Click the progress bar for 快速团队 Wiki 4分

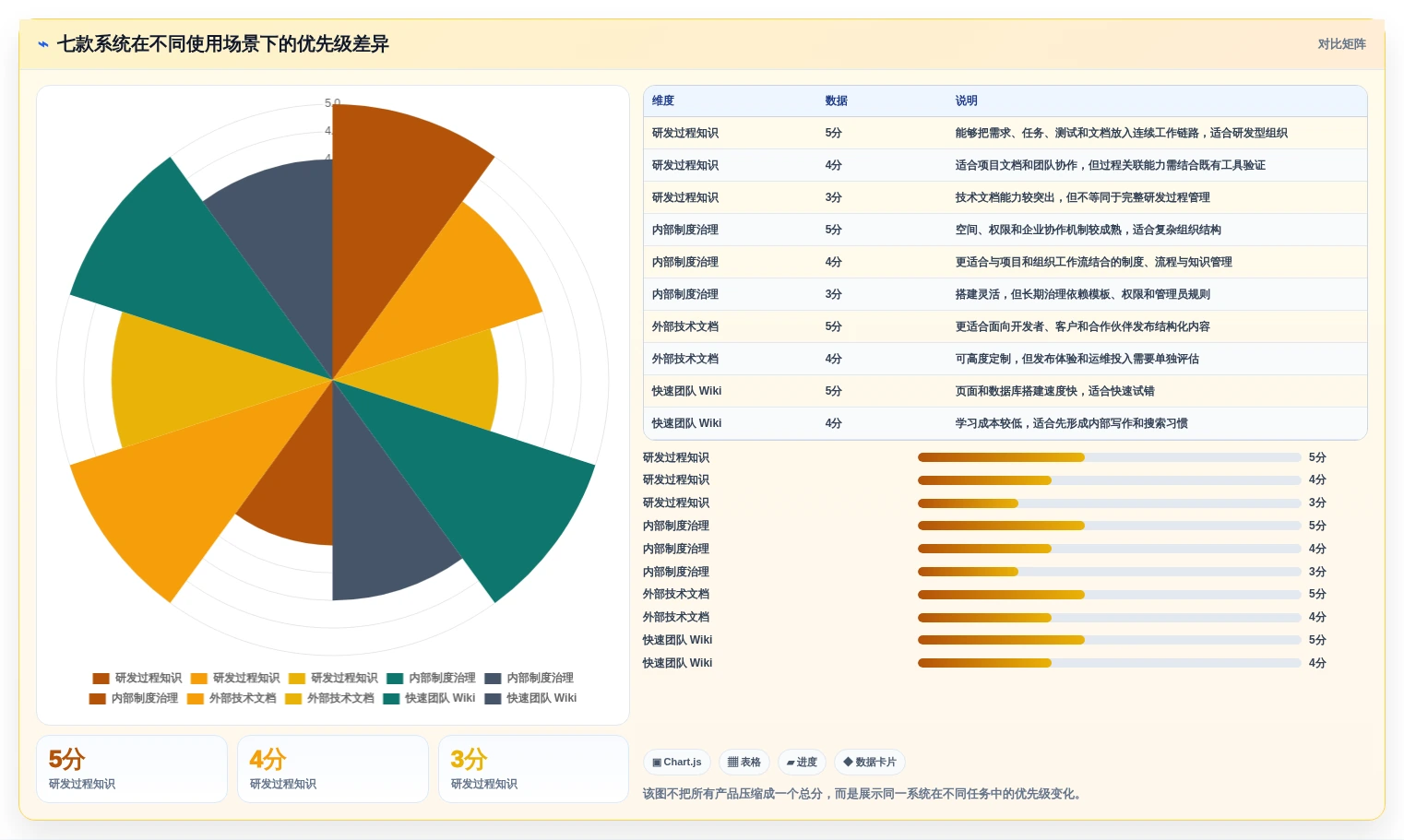click(x=1110, y=663)
